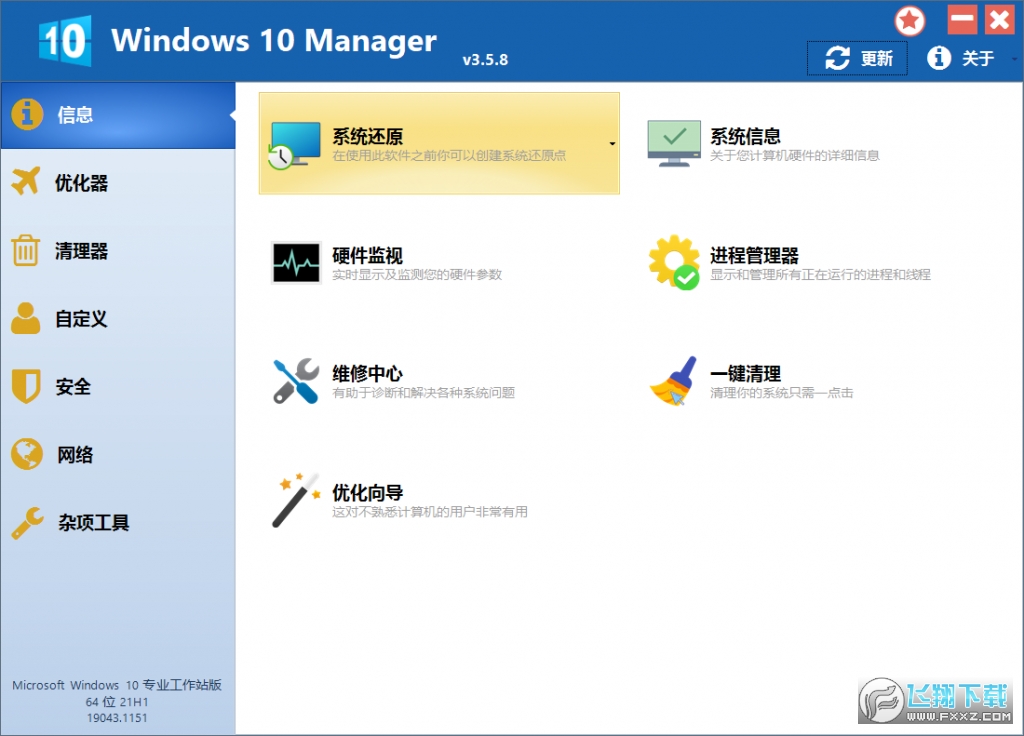This screenshot has width=1024, height=736.
Task: Click the wrench icon for 杂项工具
Action: tap(27, 522)
